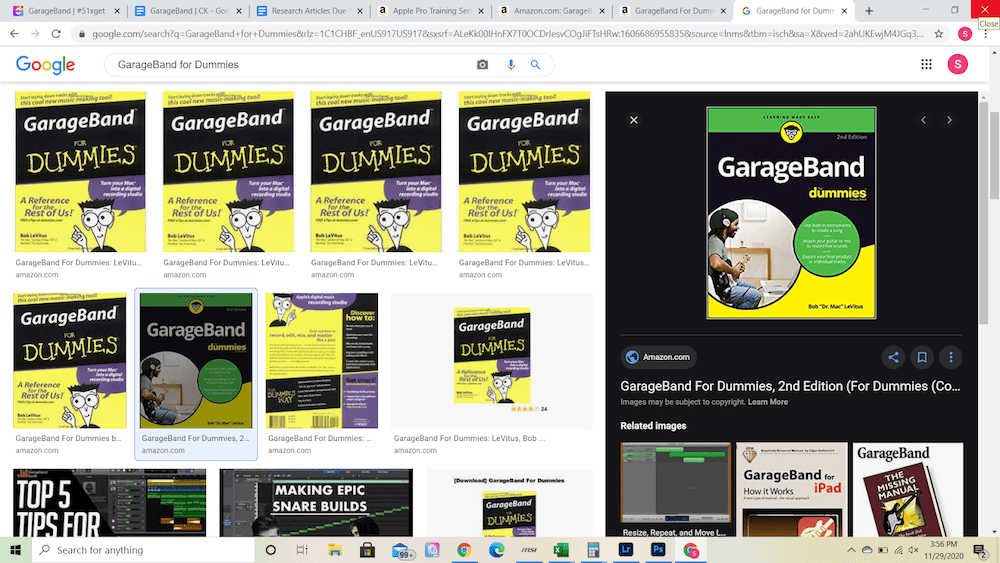This screenshot has width=1000, height=563.
Task: Open Google account avatar S
Action: pos(957,64)
